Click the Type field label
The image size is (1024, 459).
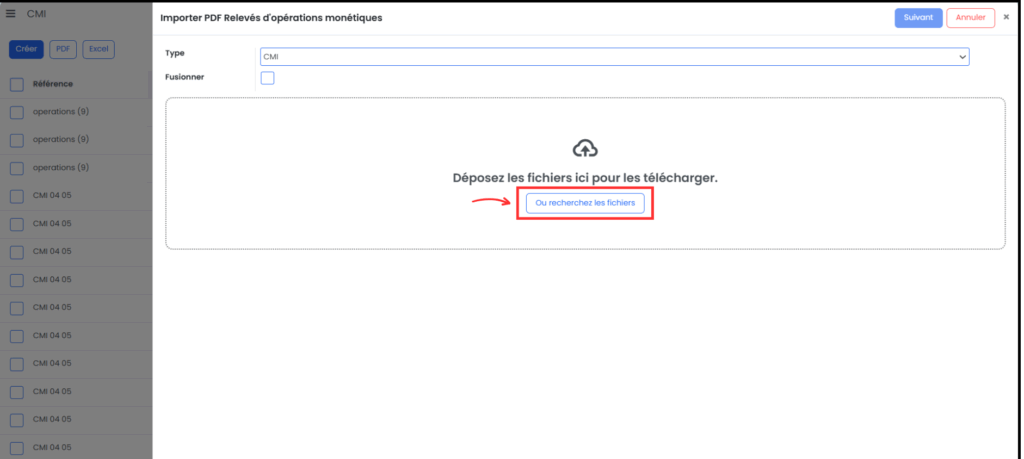[175, 53]
